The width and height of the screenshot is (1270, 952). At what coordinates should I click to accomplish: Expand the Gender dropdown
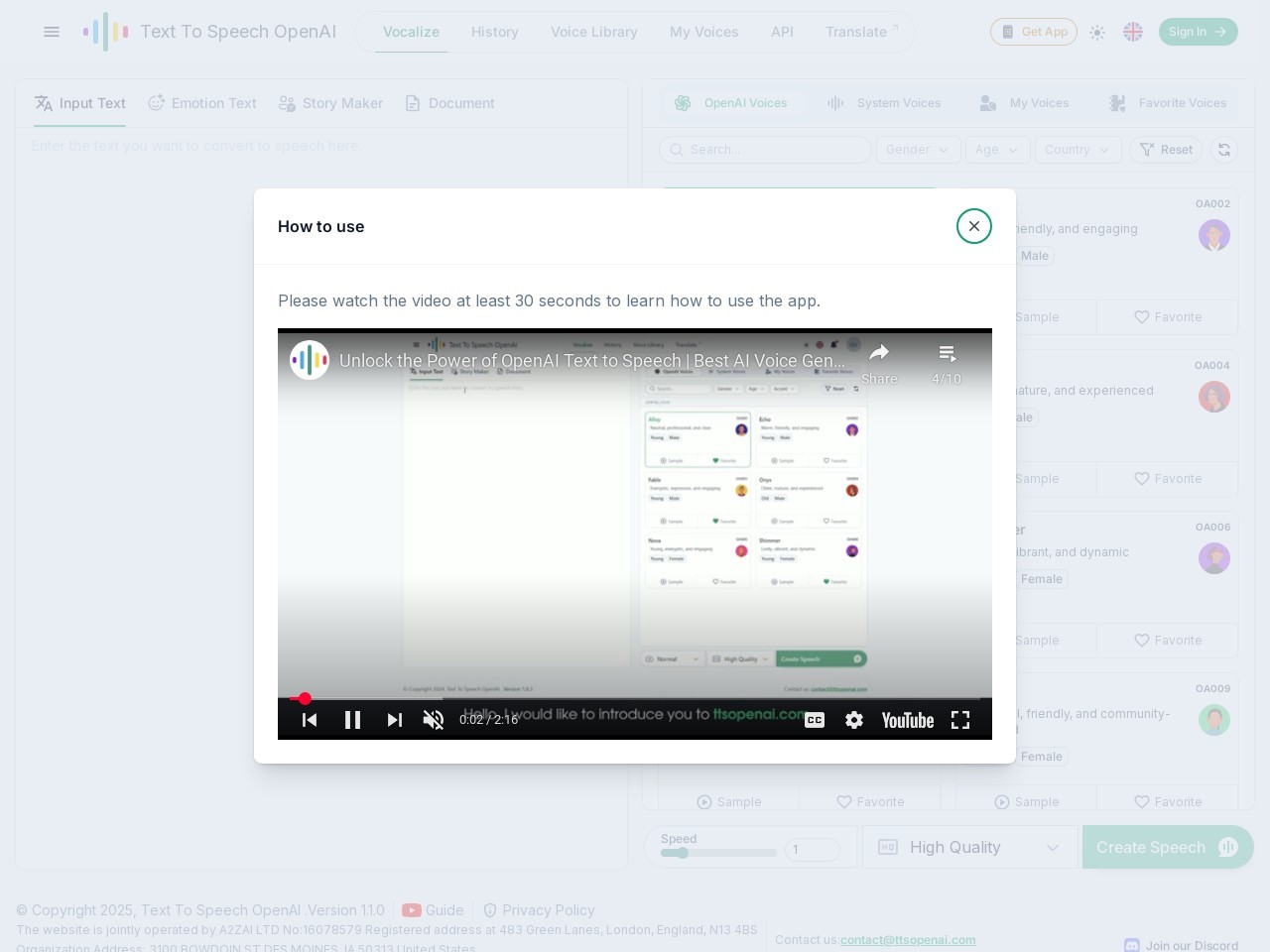tap(918, 150)
